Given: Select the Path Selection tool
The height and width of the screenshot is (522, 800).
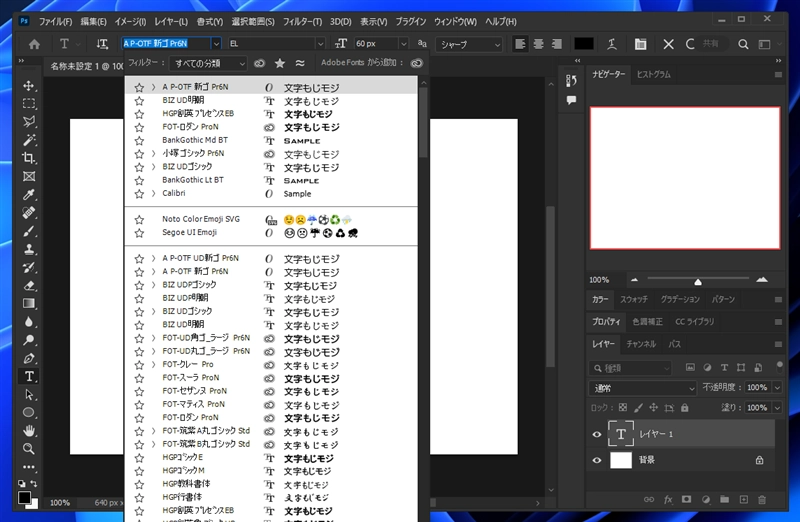Looking at the screenshot, I should (x=29, y=394).
